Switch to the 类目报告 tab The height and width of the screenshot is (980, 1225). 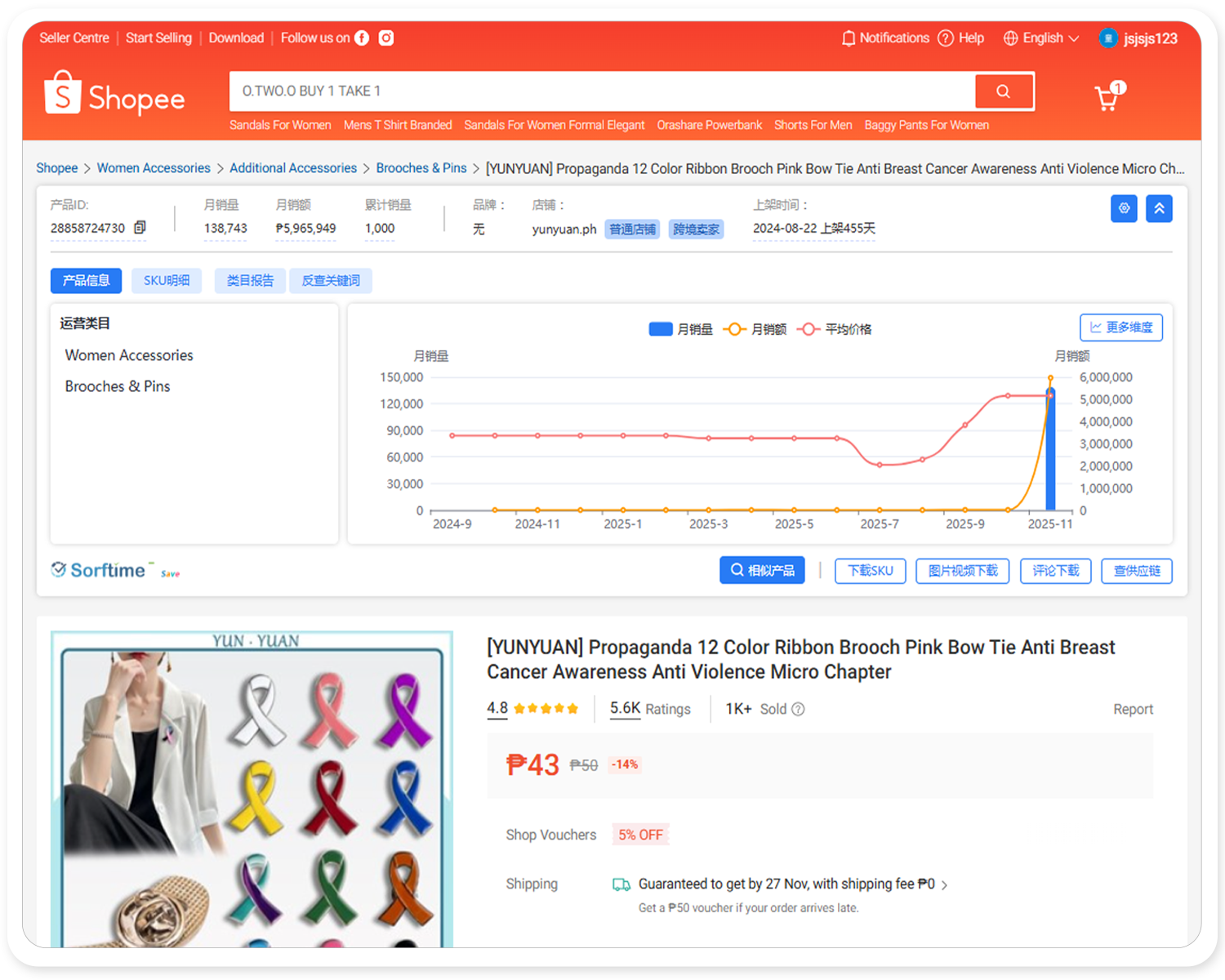[x=250, y=281]
